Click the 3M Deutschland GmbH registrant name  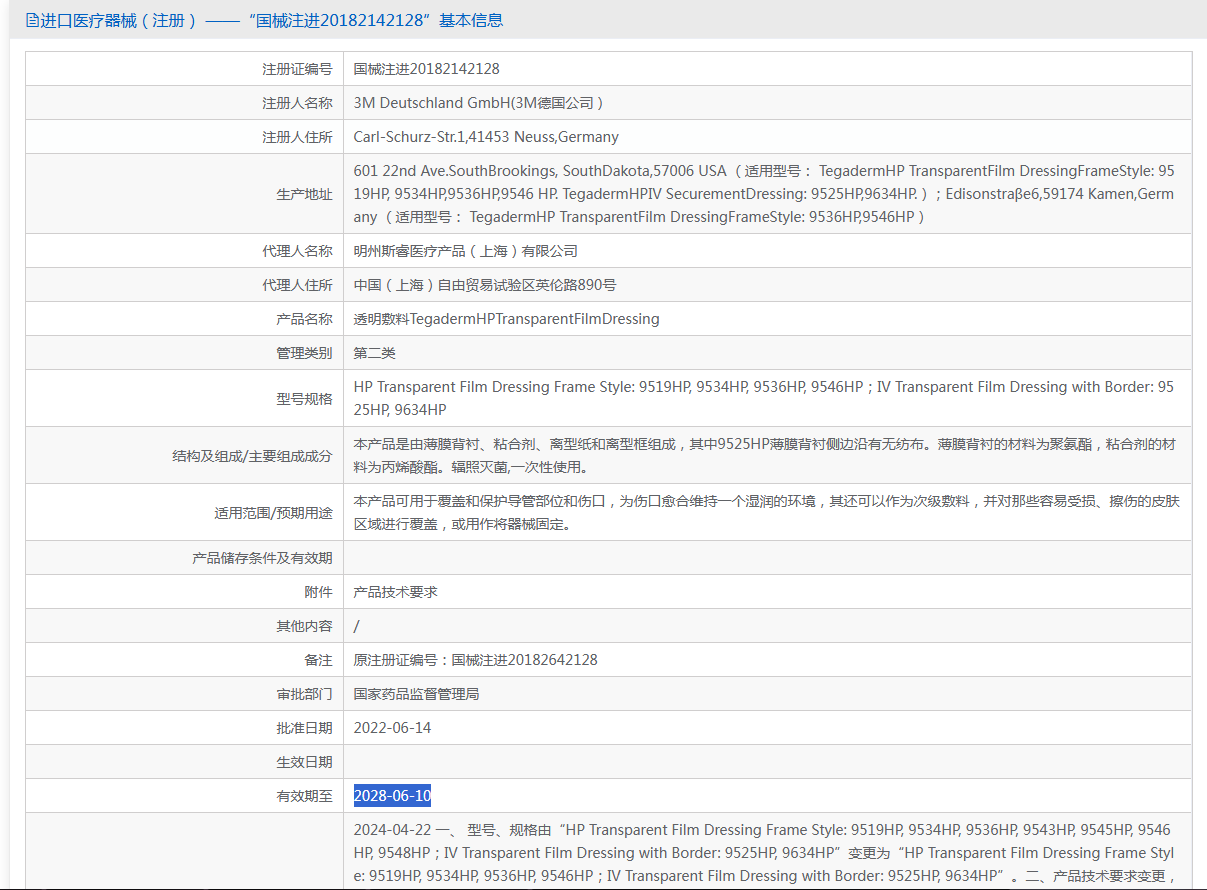pyautogui.click(x=478, y=103)
